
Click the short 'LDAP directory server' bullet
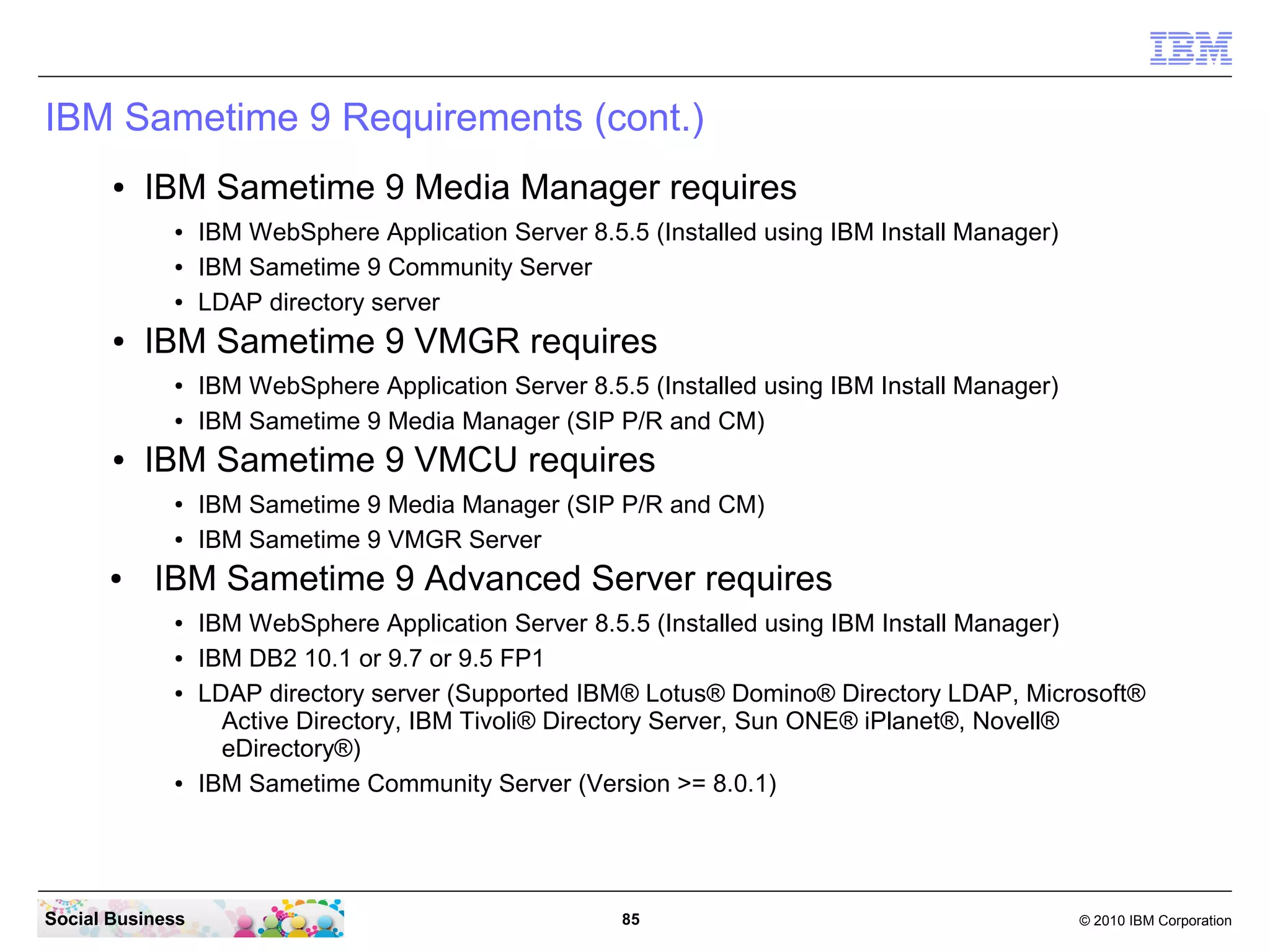(x=319, y=302)
